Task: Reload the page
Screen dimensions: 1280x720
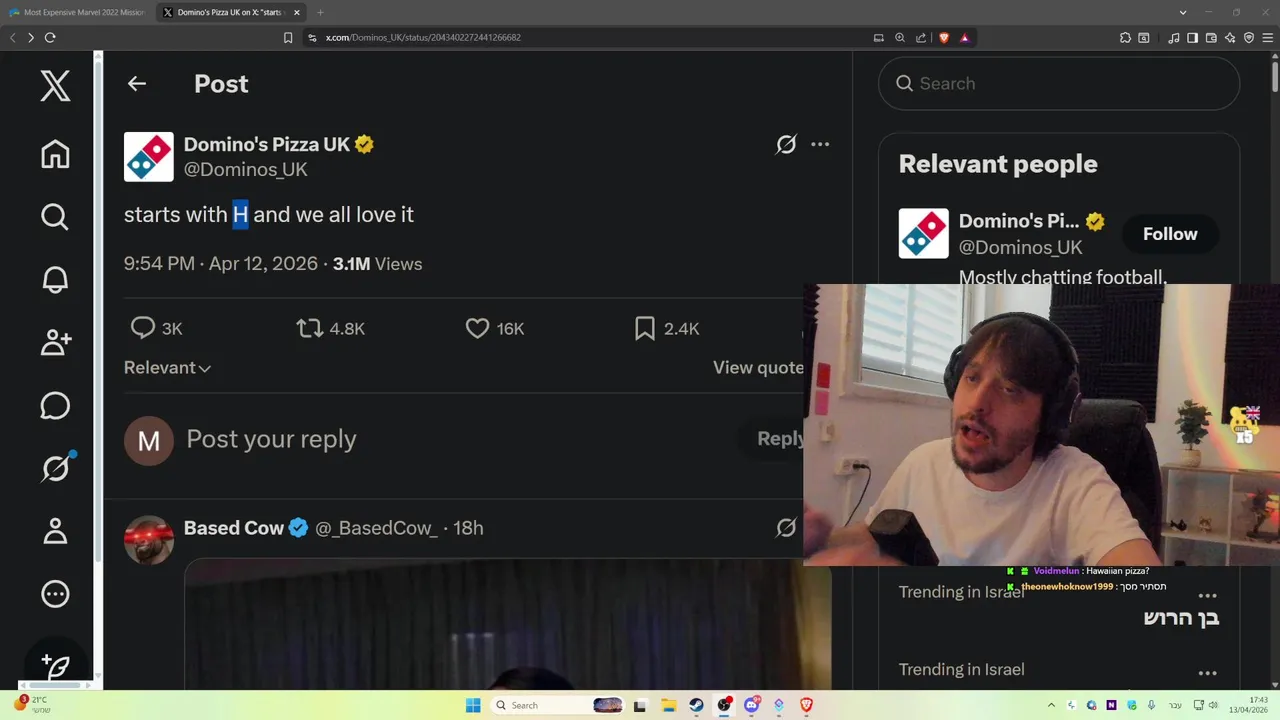Action: pos(50,38)
